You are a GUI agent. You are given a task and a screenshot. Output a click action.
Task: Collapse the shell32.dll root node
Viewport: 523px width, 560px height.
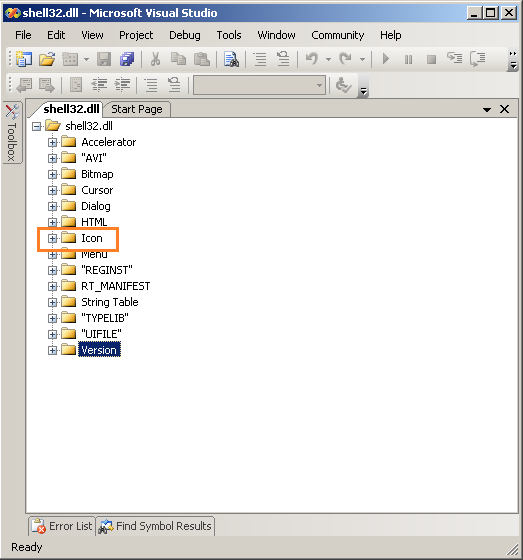pos(36,126)
